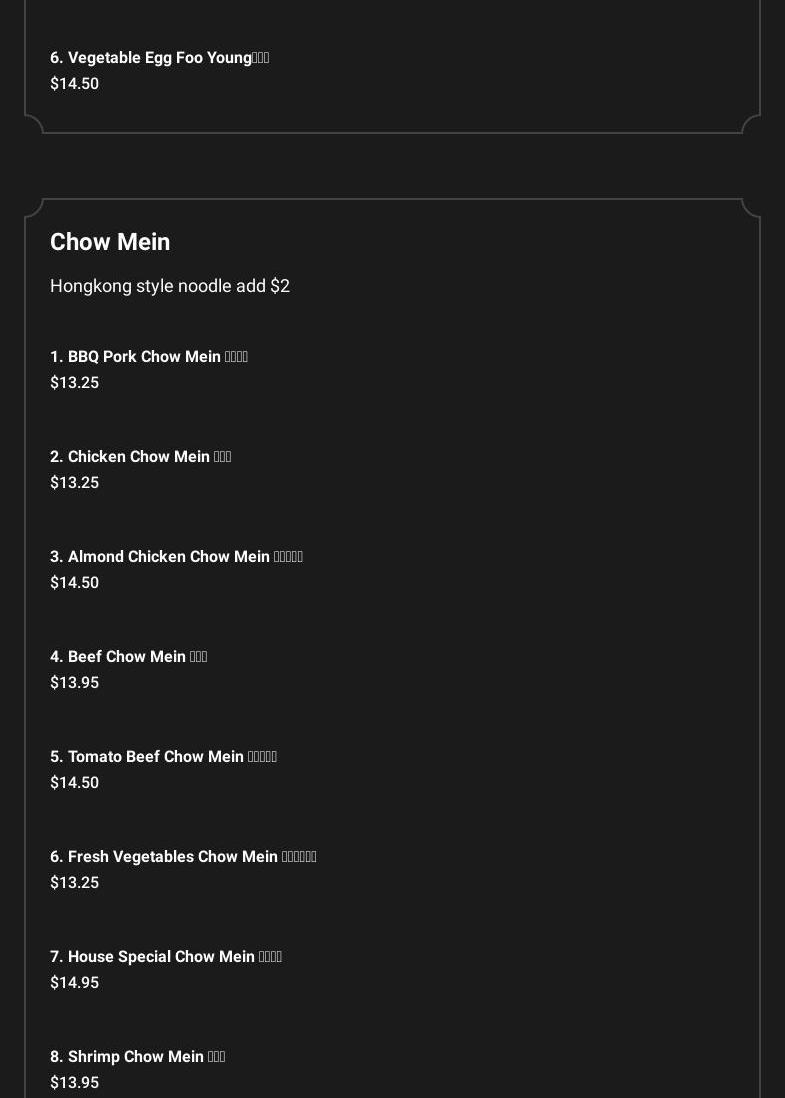This screenshot has width=785, height=1098.
Task: Click the price under Fresh Vegetables Chow Mein
Action: [x=75, y=883]
